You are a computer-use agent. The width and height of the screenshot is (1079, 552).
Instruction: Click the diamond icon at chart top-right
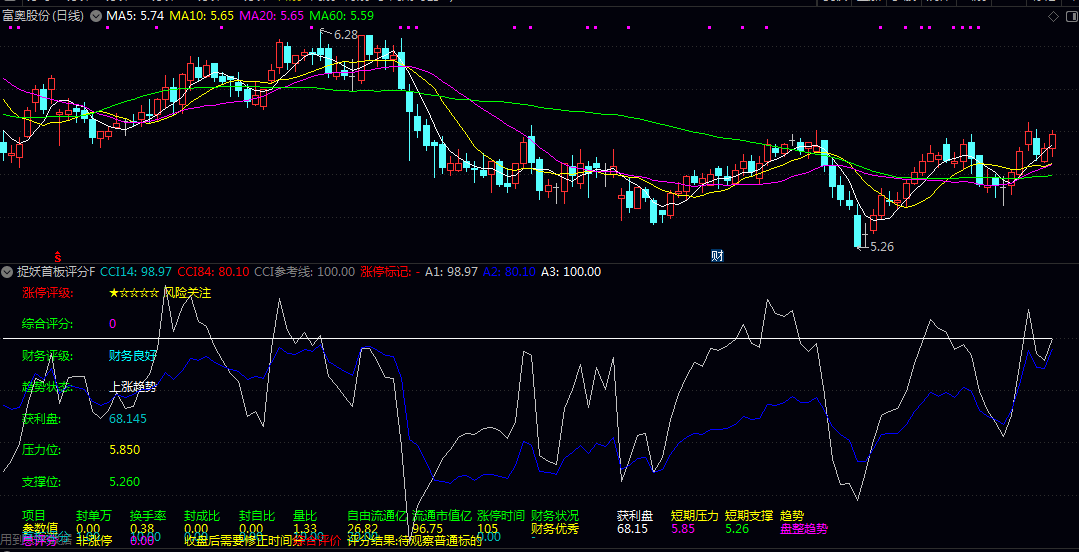1052,16
